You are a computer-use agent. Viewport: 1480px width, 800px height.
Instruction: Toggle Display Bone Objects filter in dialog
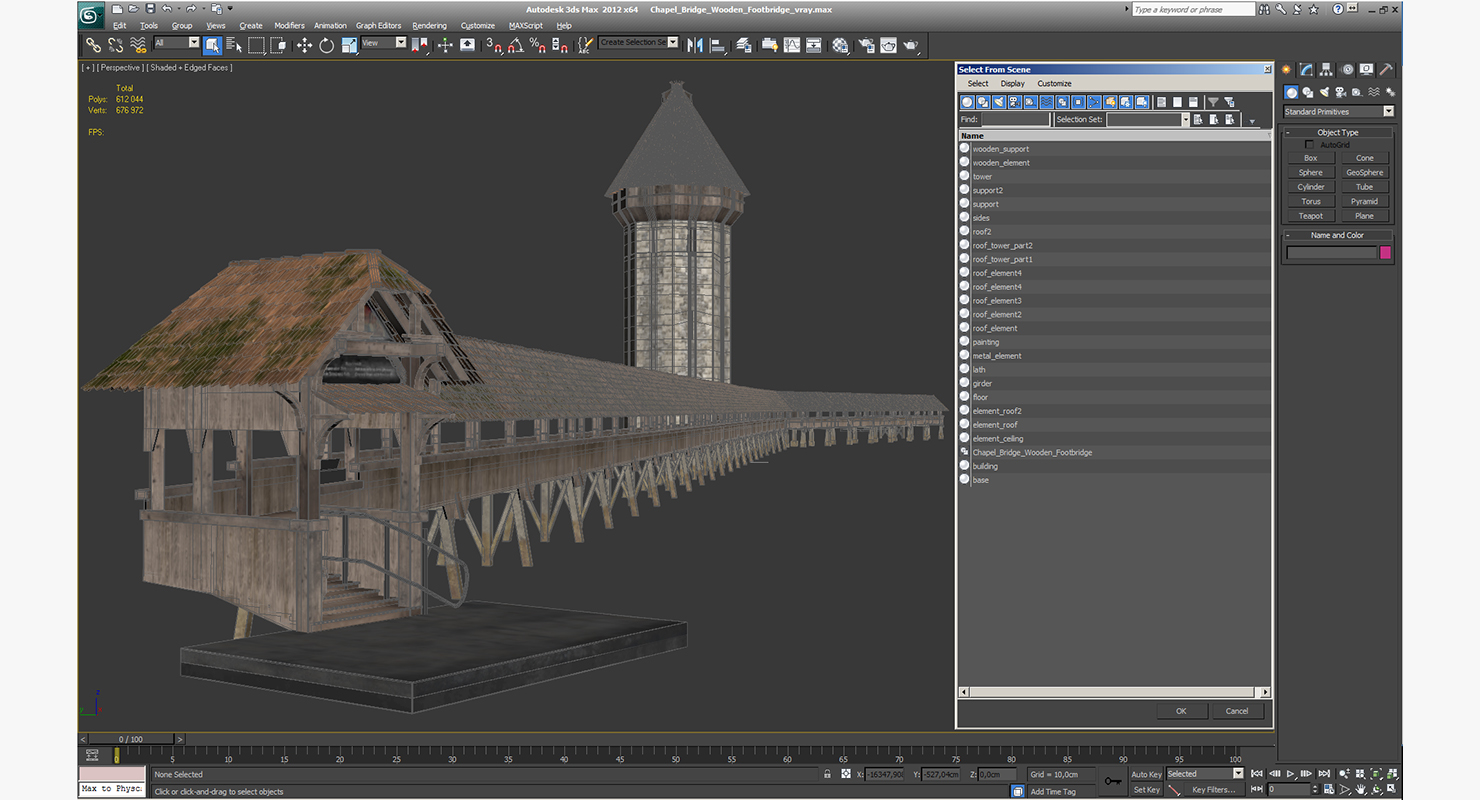click(x=1095, y=102)
